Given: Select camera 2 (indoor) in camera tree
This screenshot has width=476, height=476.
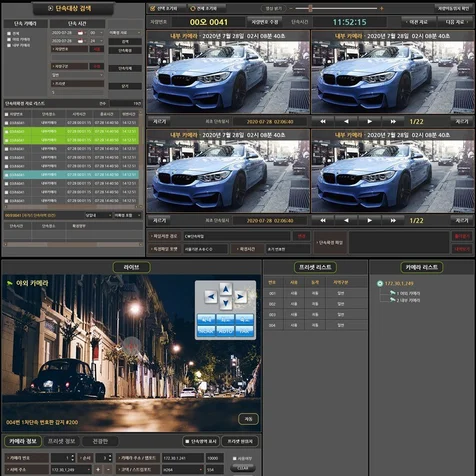Looking at the screenshot, I should (x=405, y=300).
